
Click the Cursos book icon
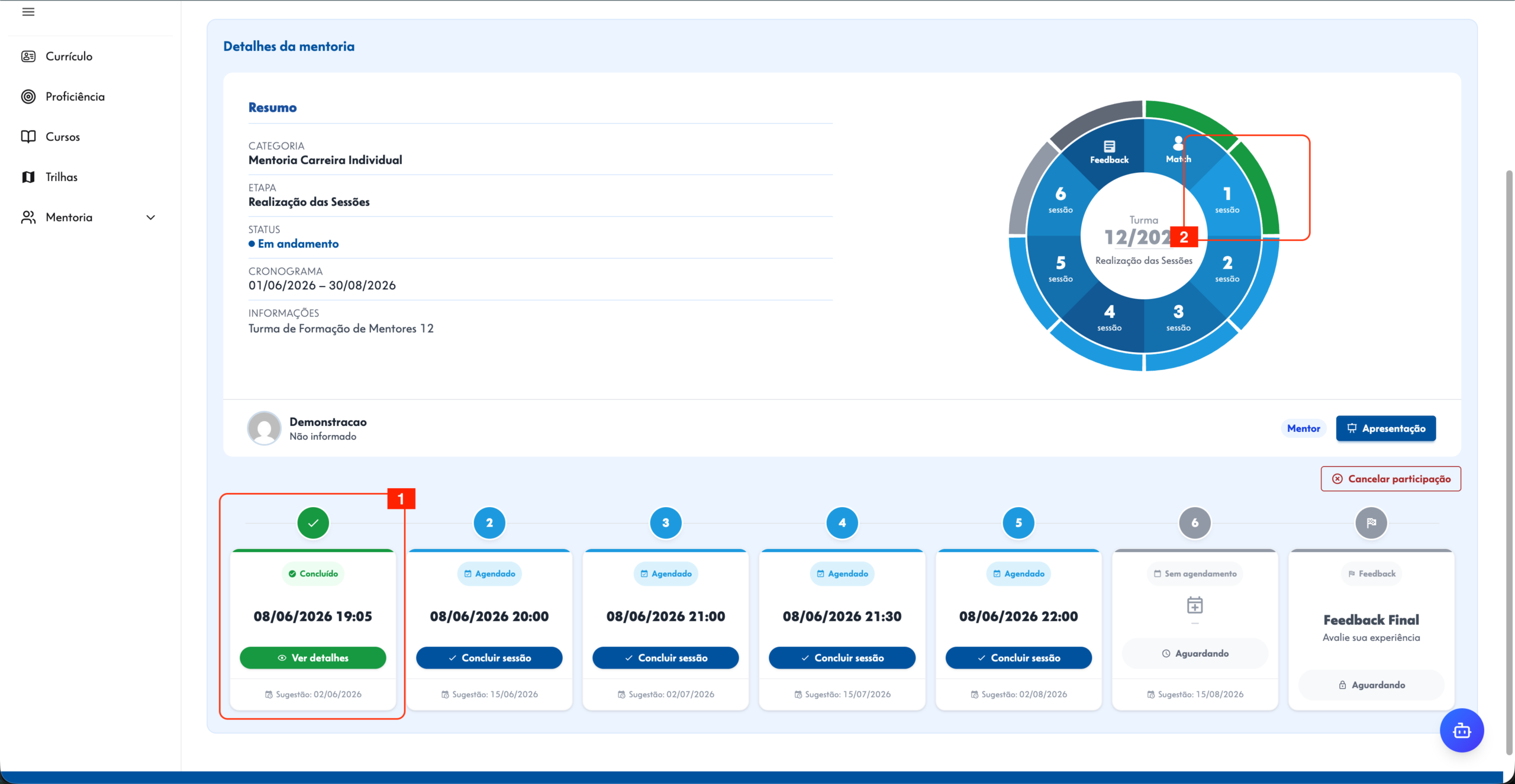[28, 137]
